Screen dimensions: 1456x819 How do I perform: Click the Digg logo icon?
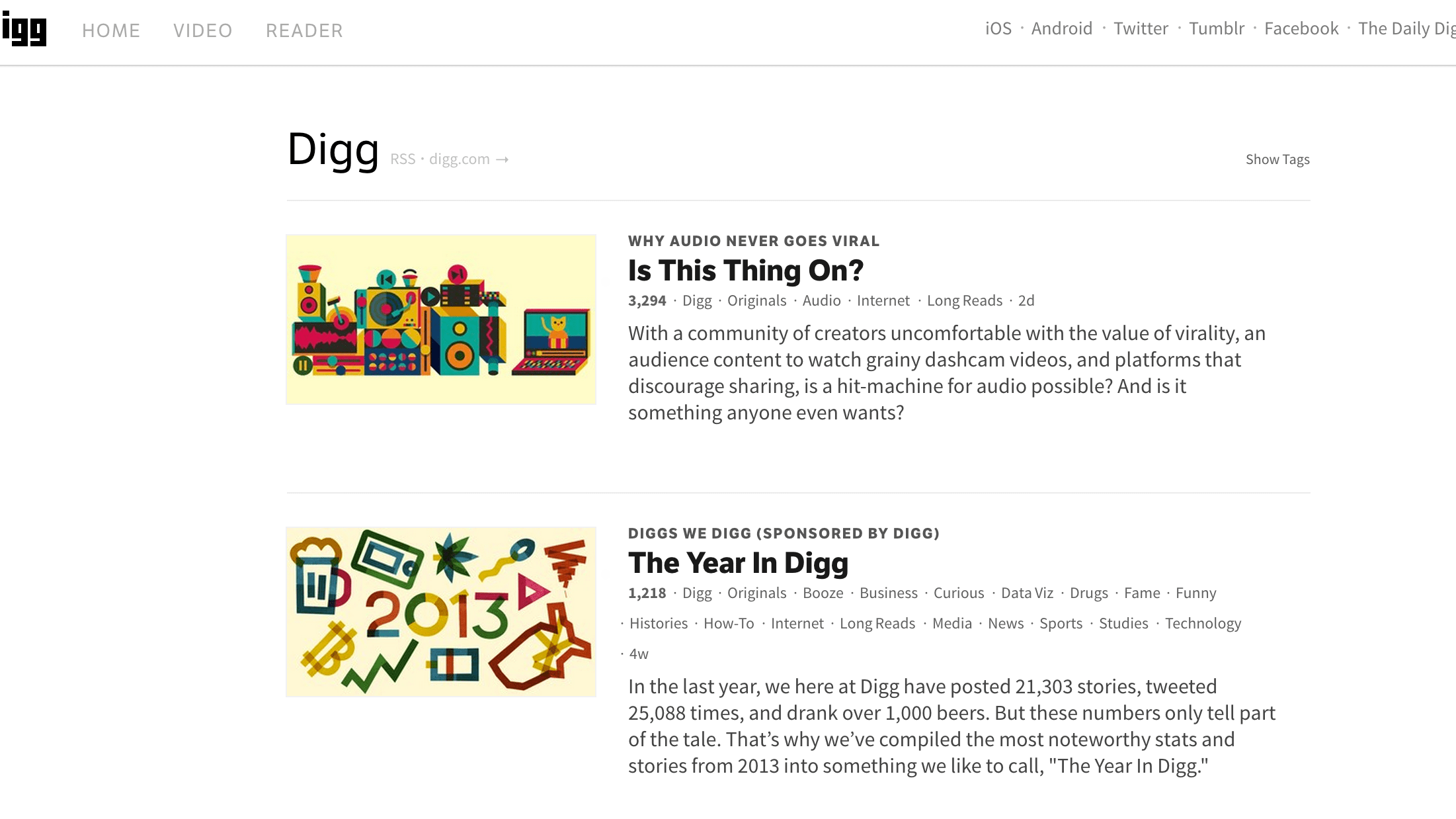pos(24,30)
